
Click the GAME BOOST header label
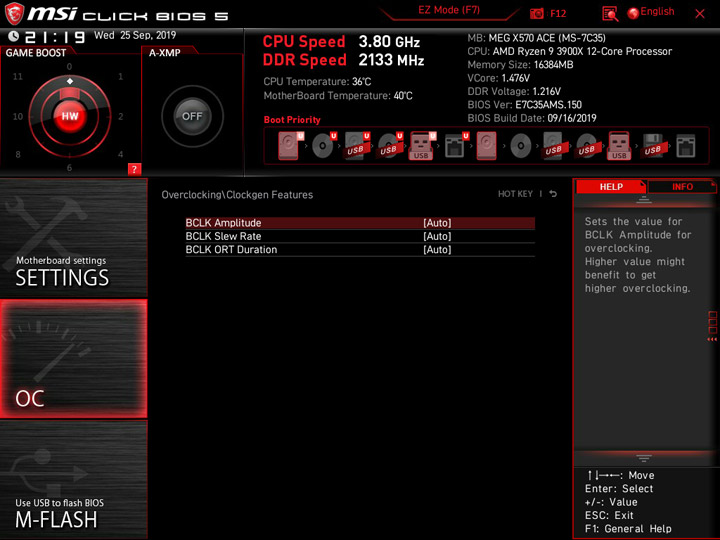[x=36, y=53]
